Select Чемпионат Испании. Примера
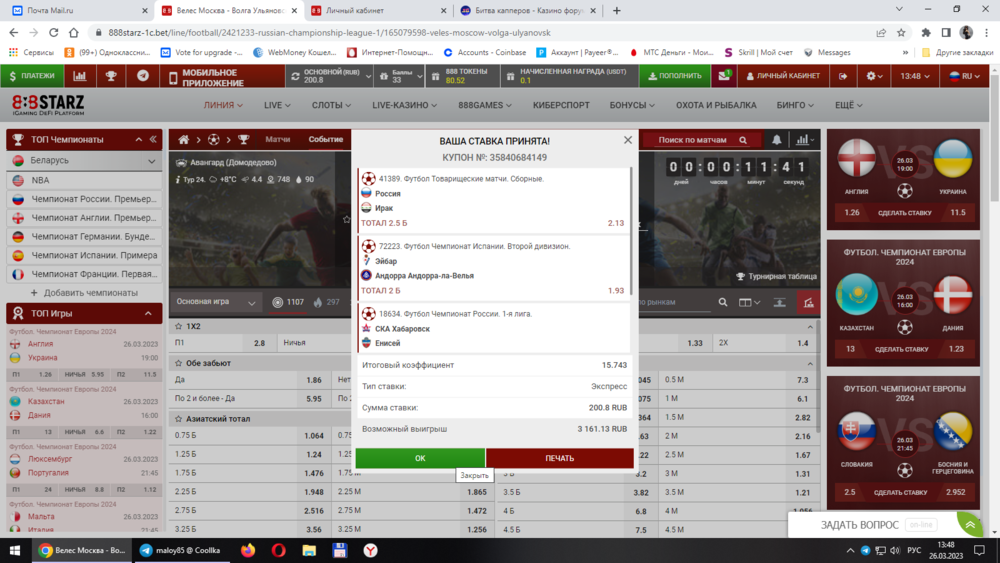The width and height of the screenshot is (1000, 563). [84, 255]
